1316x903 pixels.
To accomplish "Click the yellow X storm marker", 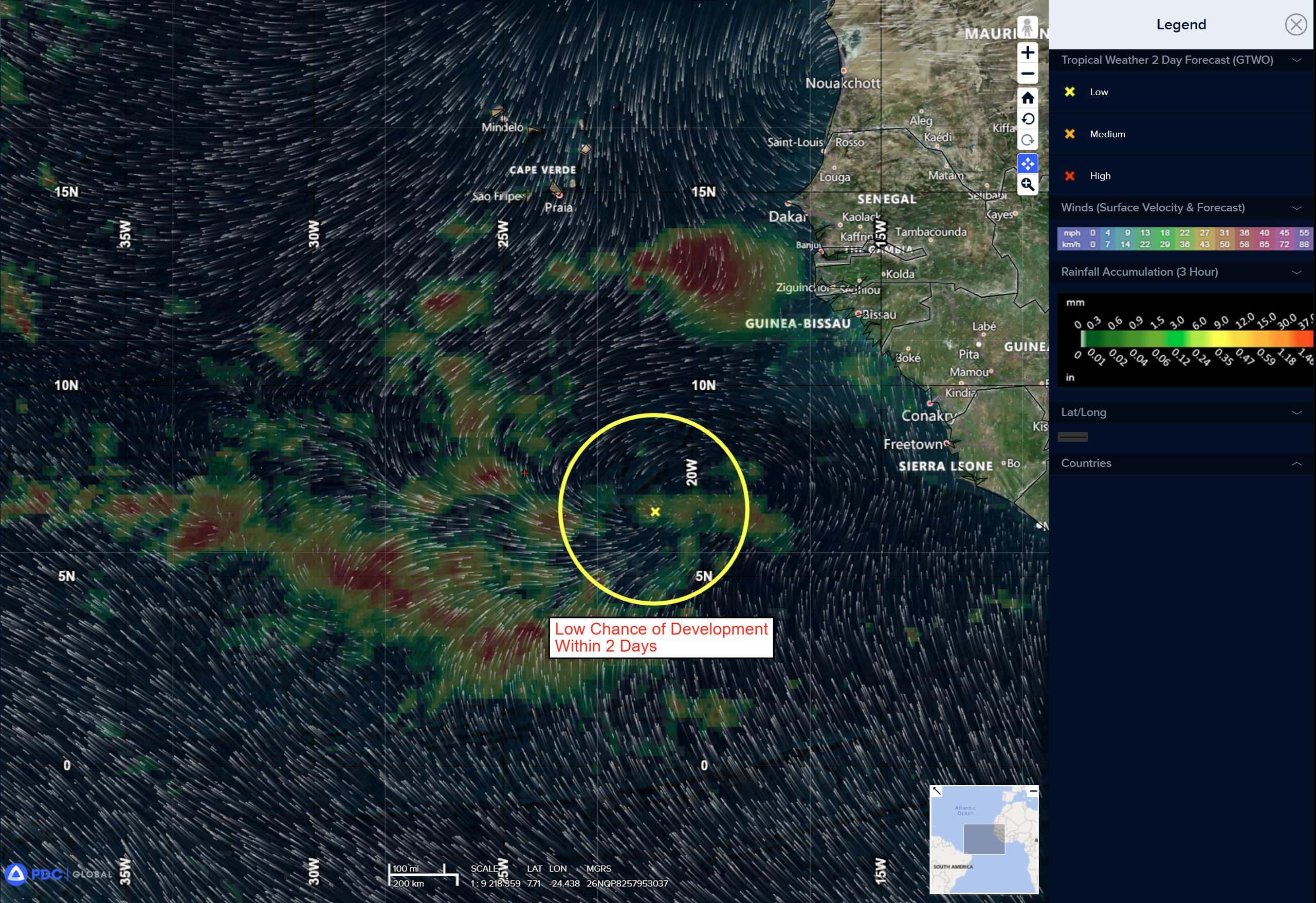I will pyautogui.click(x=655, y=512).
